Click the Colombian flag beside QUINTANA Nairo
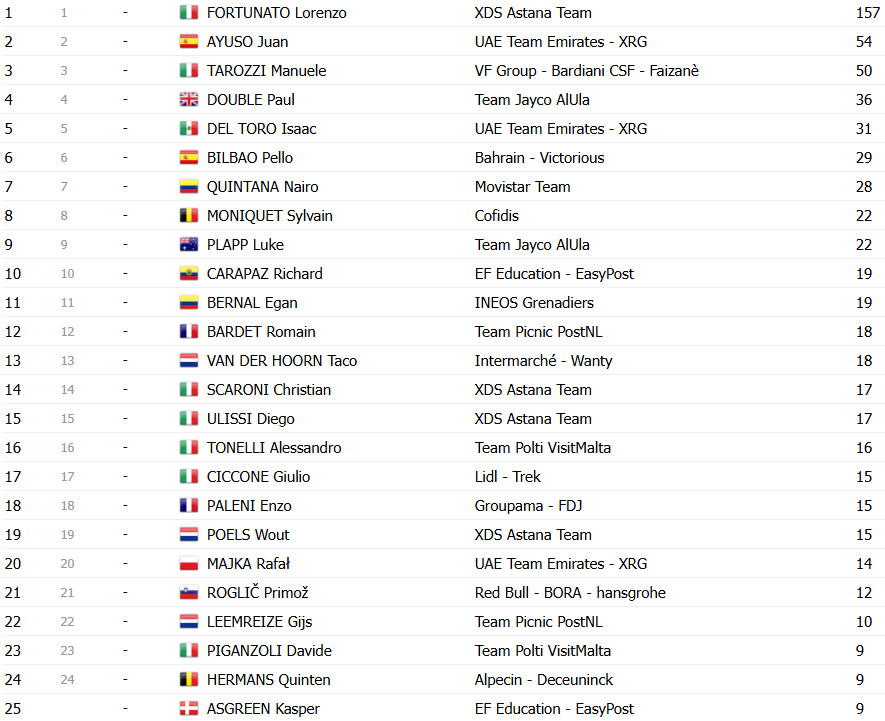The width and height of the screenshot is (885, 721). [189, 186]
